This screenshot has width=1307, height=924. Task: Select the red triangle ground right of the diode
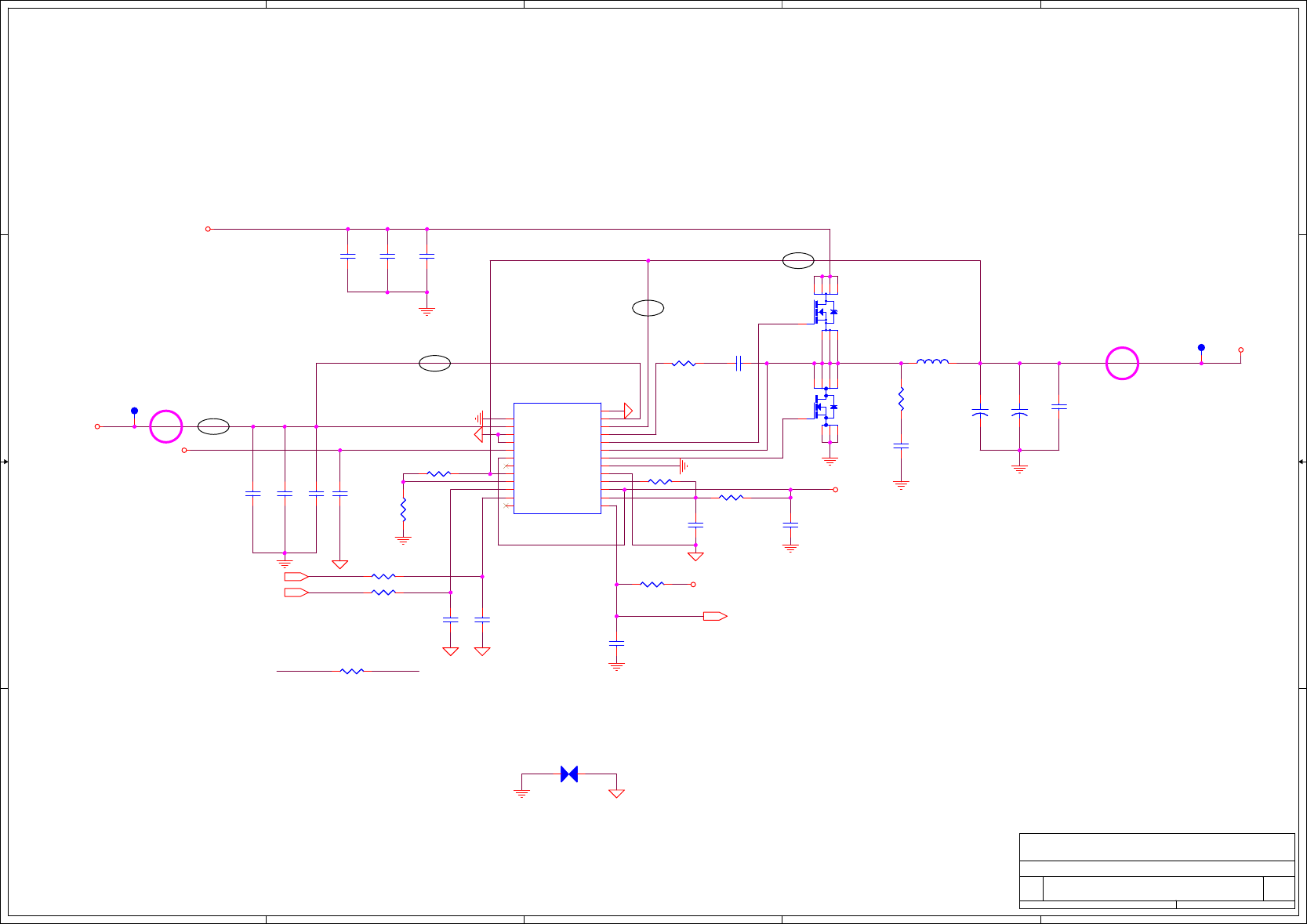(x=617, y=793)
